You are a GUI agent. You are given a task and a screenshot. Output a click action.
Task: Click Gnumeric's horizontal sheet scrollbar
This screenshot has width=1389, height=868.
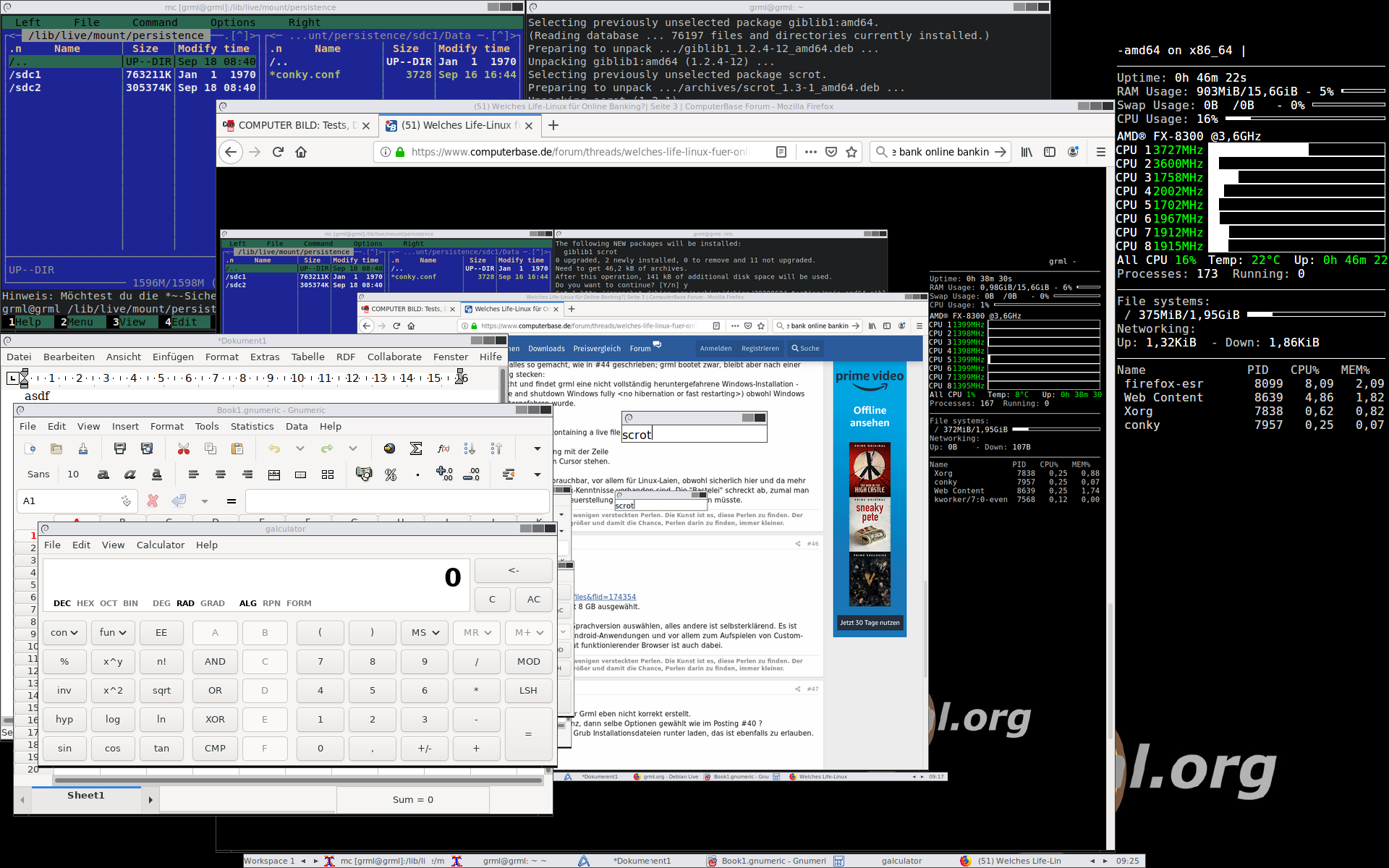[x=298, y=780]
